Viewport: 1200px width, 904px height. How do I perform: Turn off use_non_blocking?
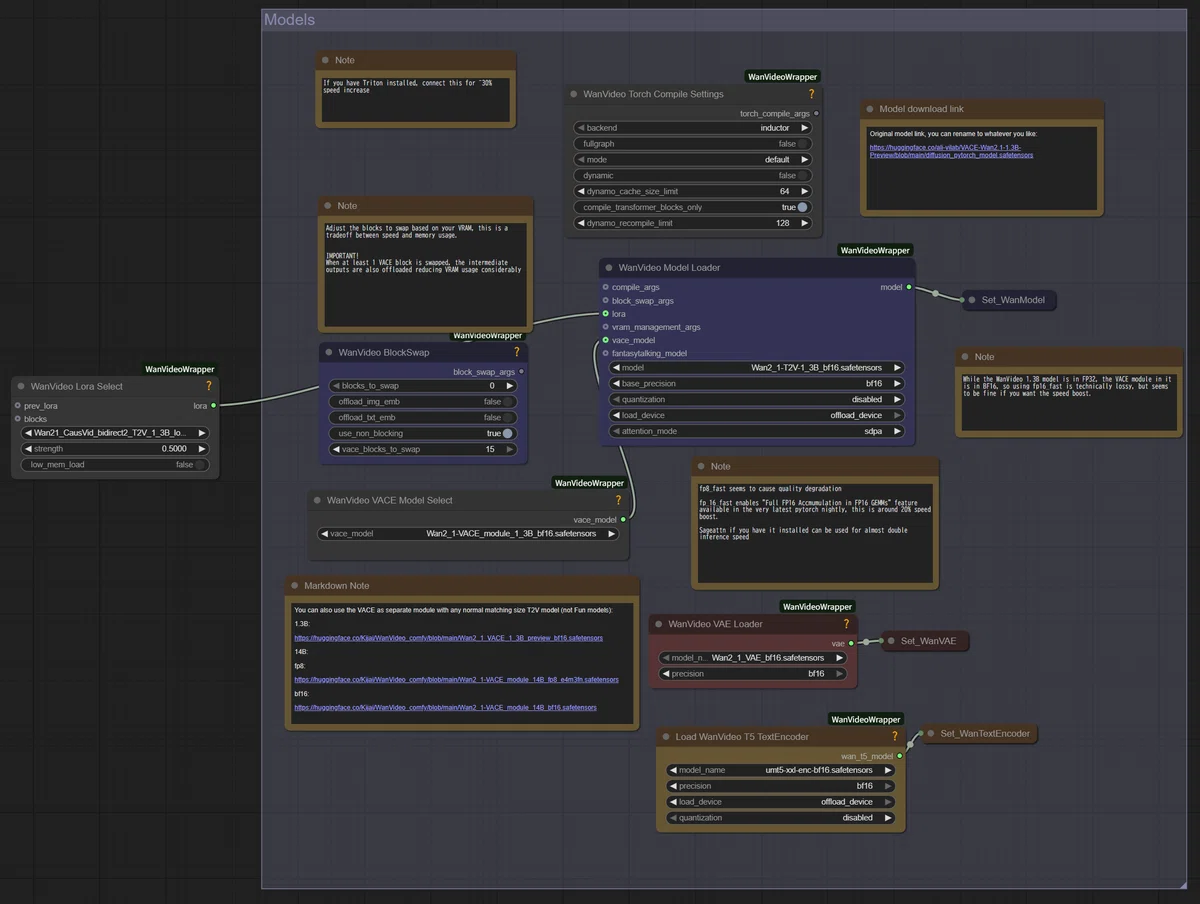click(x=423, y=434)
